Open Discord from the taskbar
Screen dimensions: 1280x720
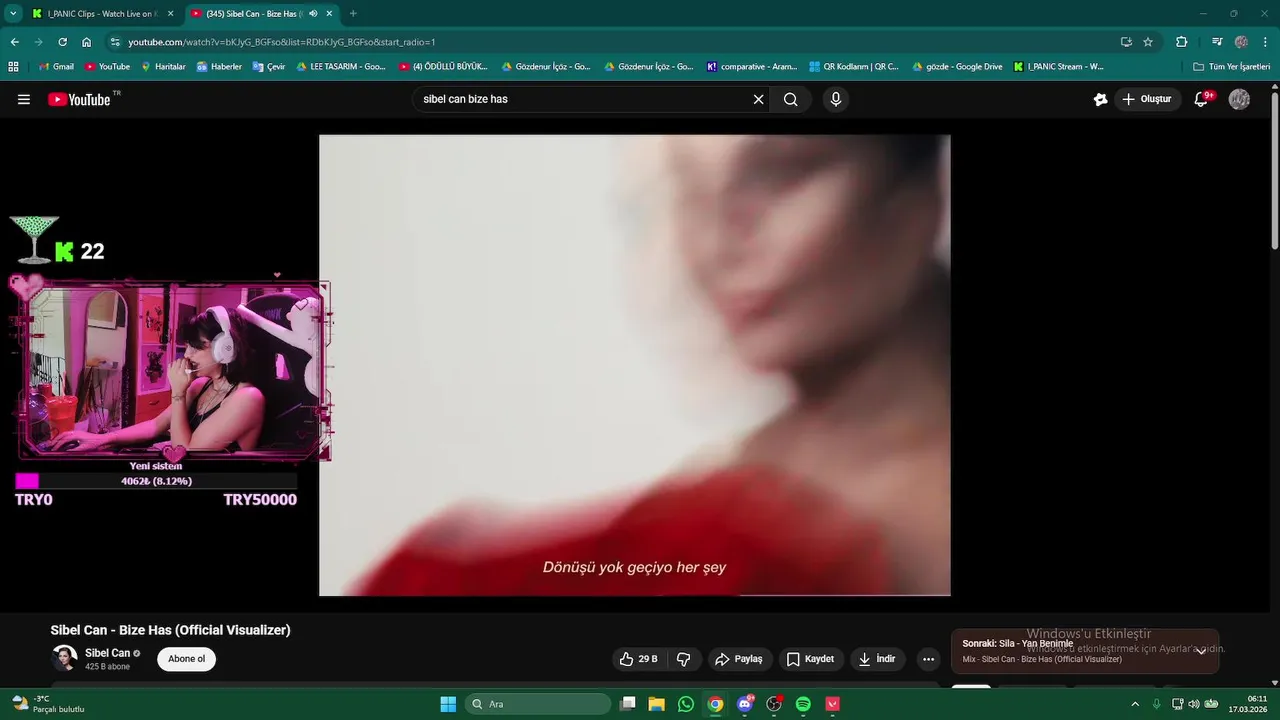click(x=744, y=704)
